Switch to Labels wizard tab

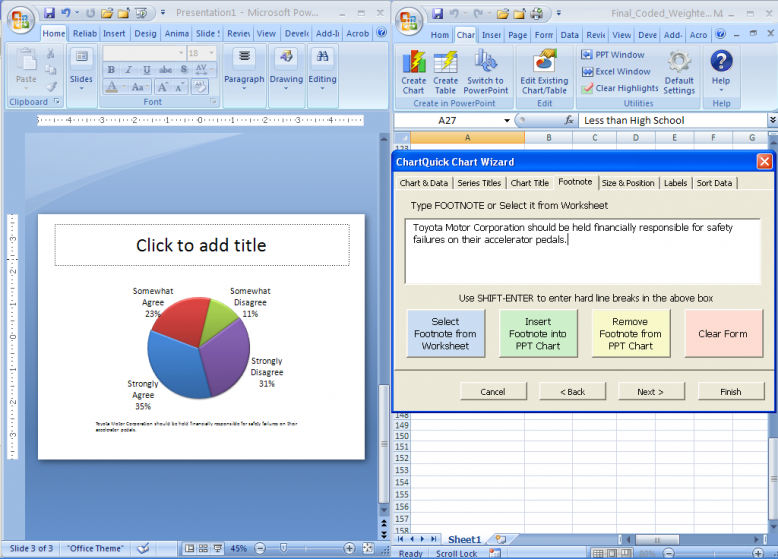point(676,183)
